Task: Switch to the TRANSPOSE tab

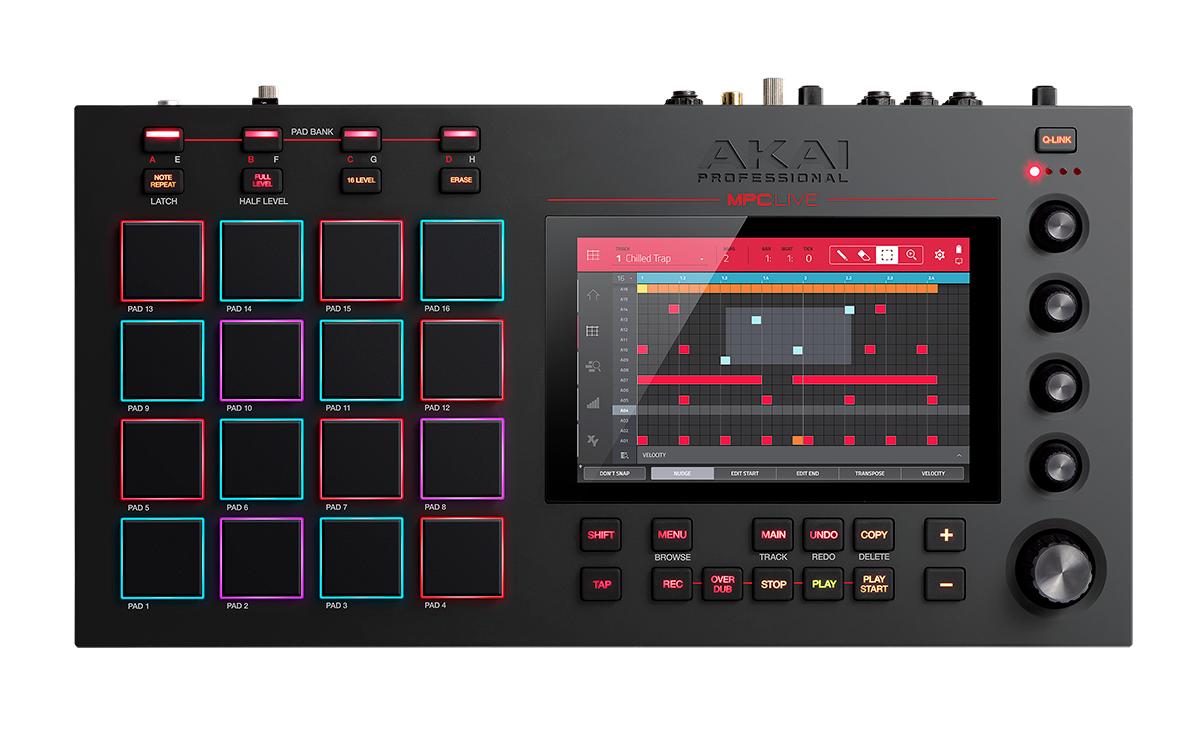Action: pos(870,473)
